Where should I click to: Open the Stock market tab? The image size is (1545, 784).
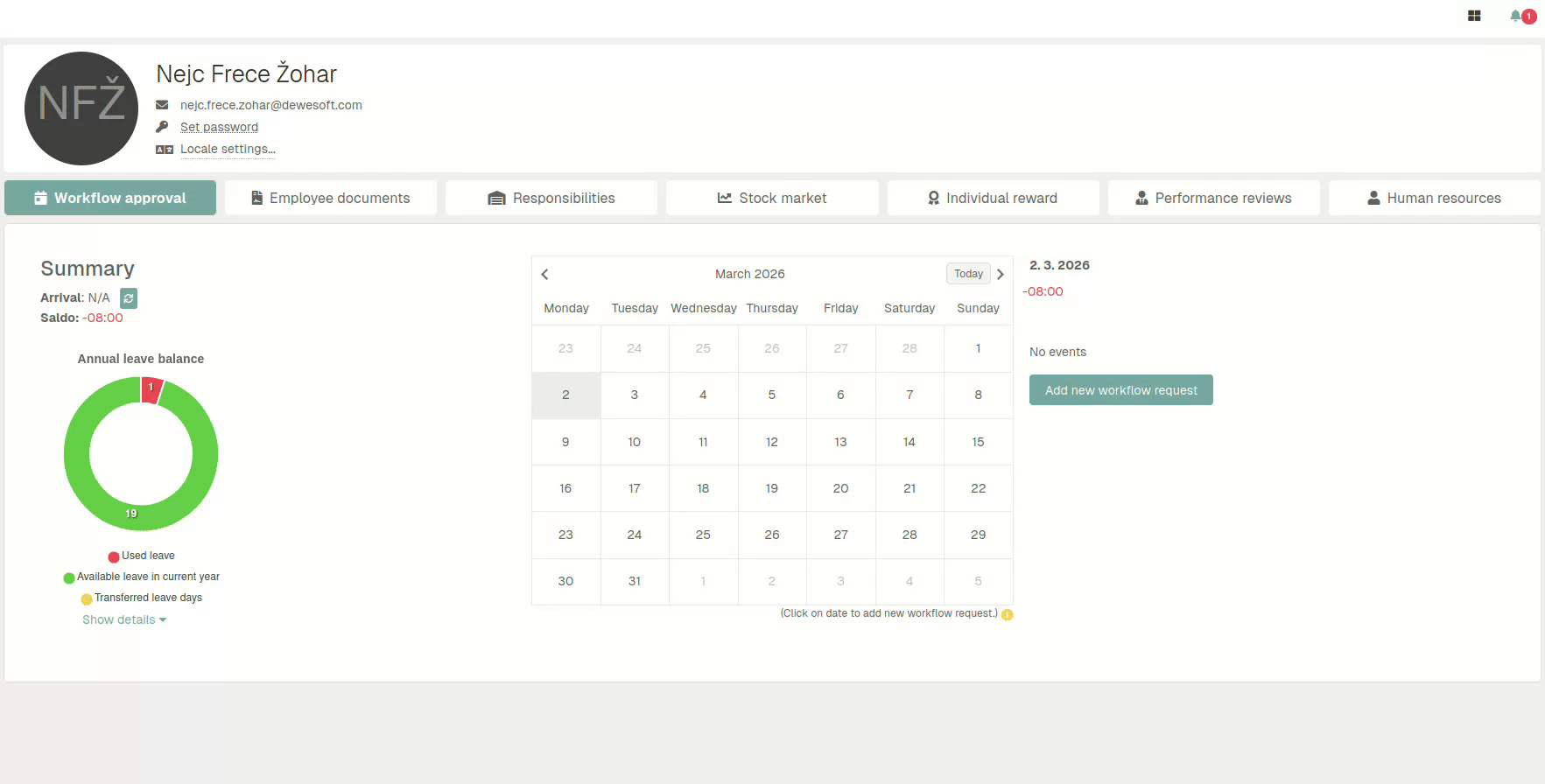tap(772, 198)
